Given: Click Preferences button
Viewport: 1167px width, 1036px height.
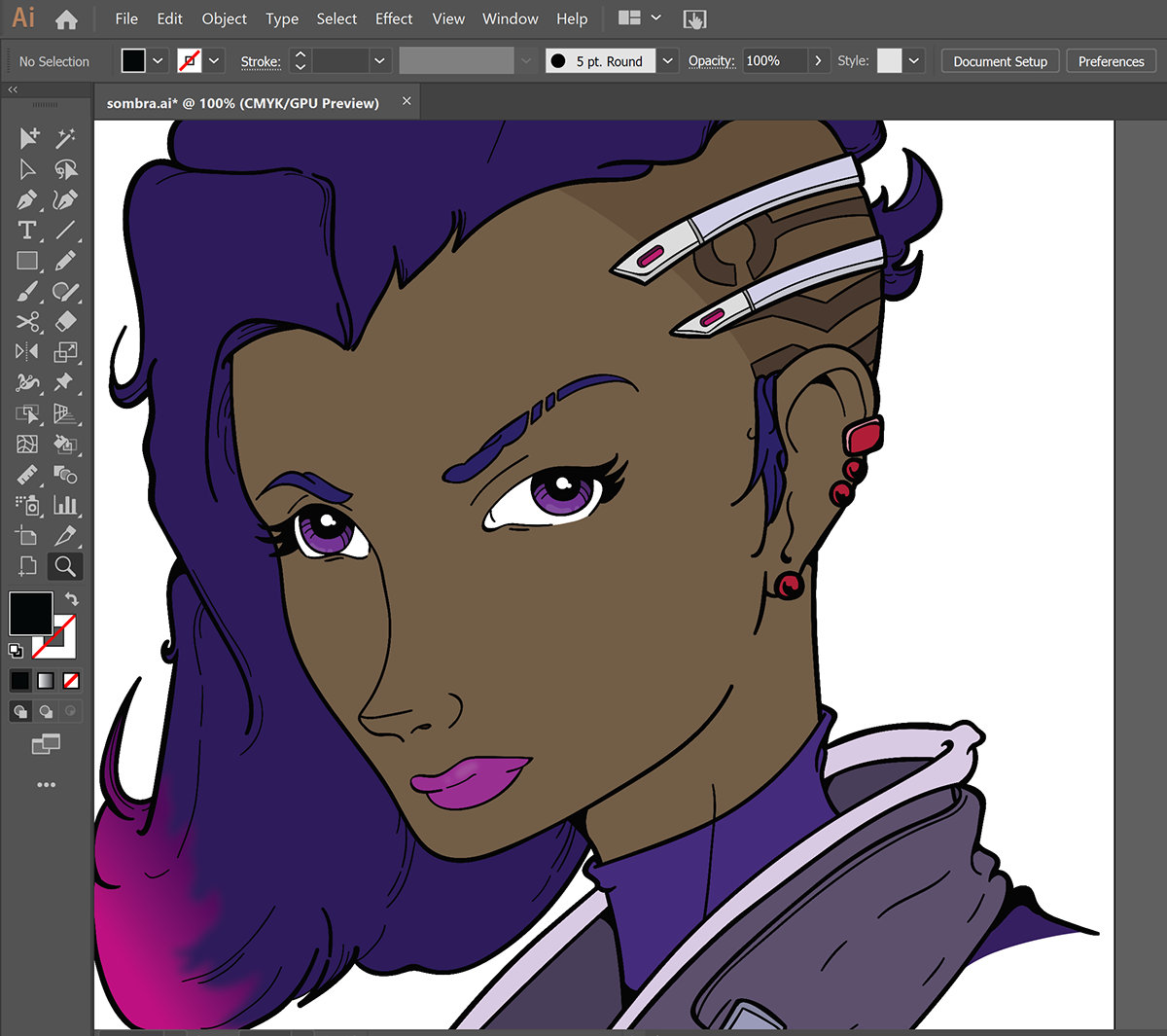Looking at the screenshot, I should click(1111, 61).
